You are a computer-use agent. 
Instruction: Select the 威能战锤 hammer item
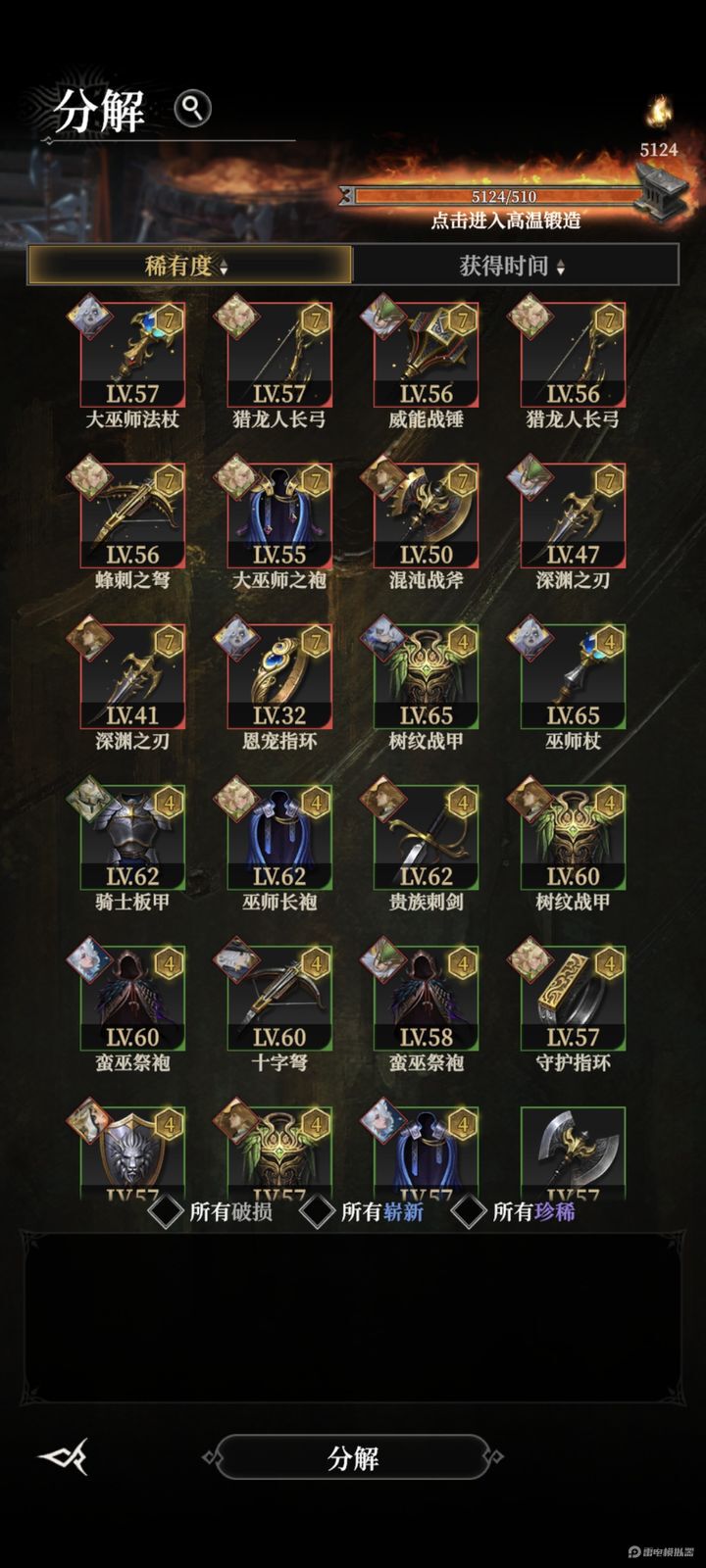tap(427, 355)
